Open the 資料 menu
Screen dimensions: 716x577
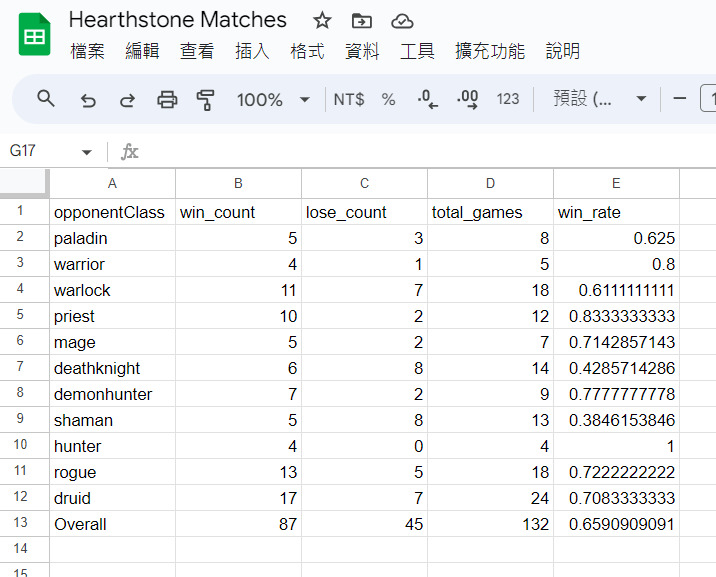pos(362,51)
